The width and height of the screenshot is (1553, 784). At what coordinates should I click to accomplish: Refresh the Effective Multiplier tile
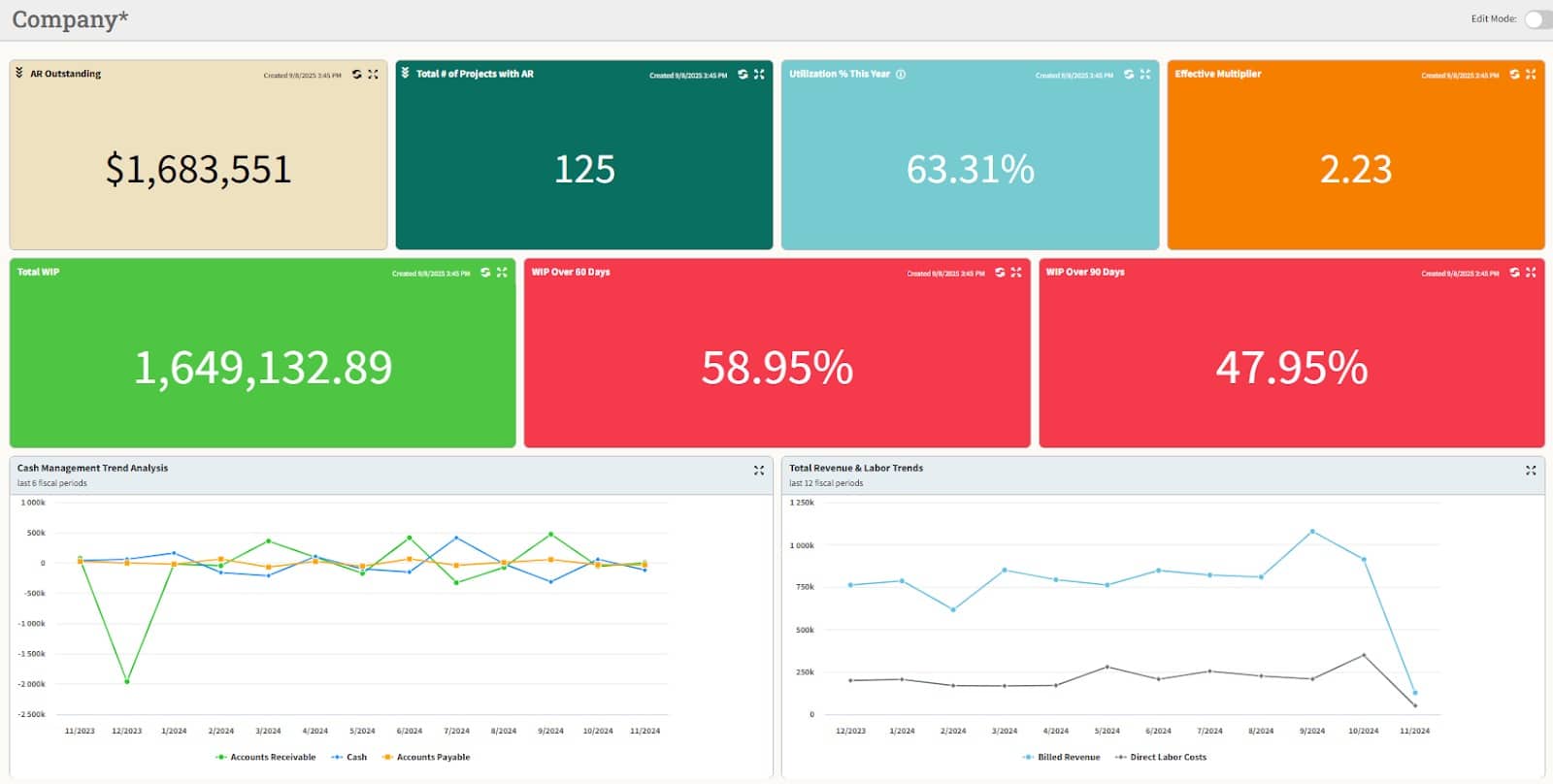pyautogui.click(x=1514, y=75)
